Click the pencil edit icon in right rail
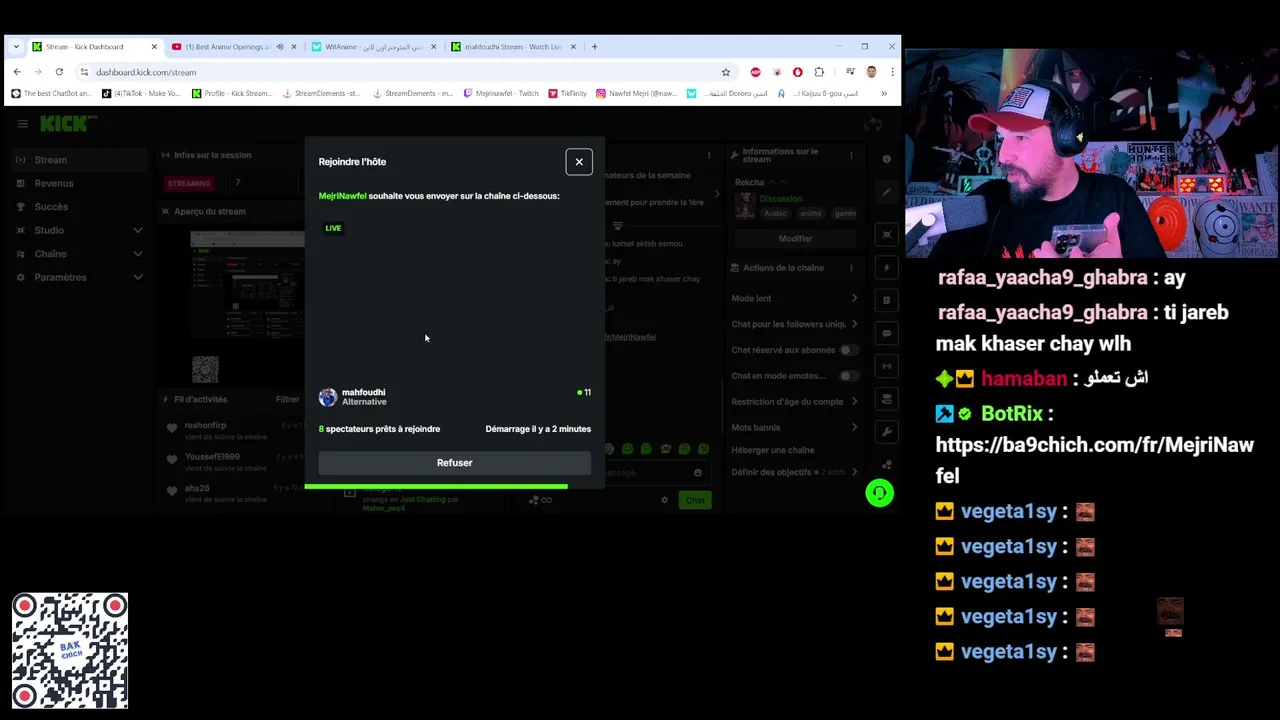The width and height of the screenshot is (1280, 720). [887, 192]
